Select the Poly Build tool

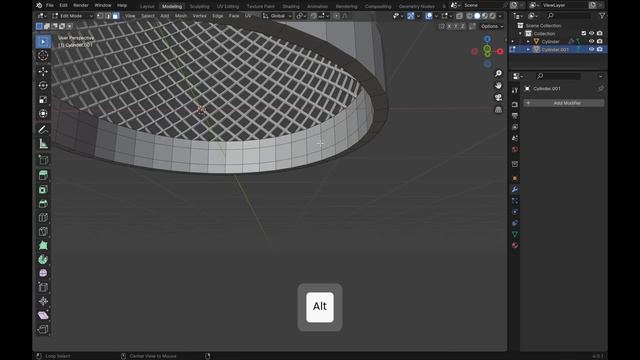[43, 245]
